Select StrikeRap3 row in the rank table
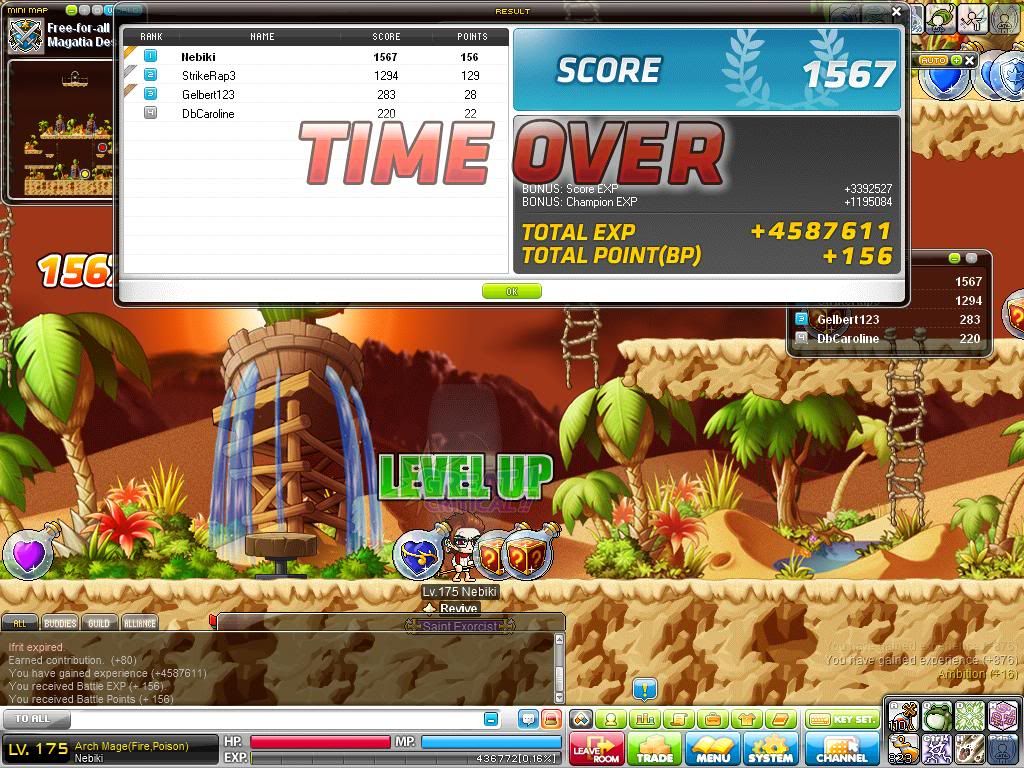The image size is (1024, 768). [x=315, y=76]
